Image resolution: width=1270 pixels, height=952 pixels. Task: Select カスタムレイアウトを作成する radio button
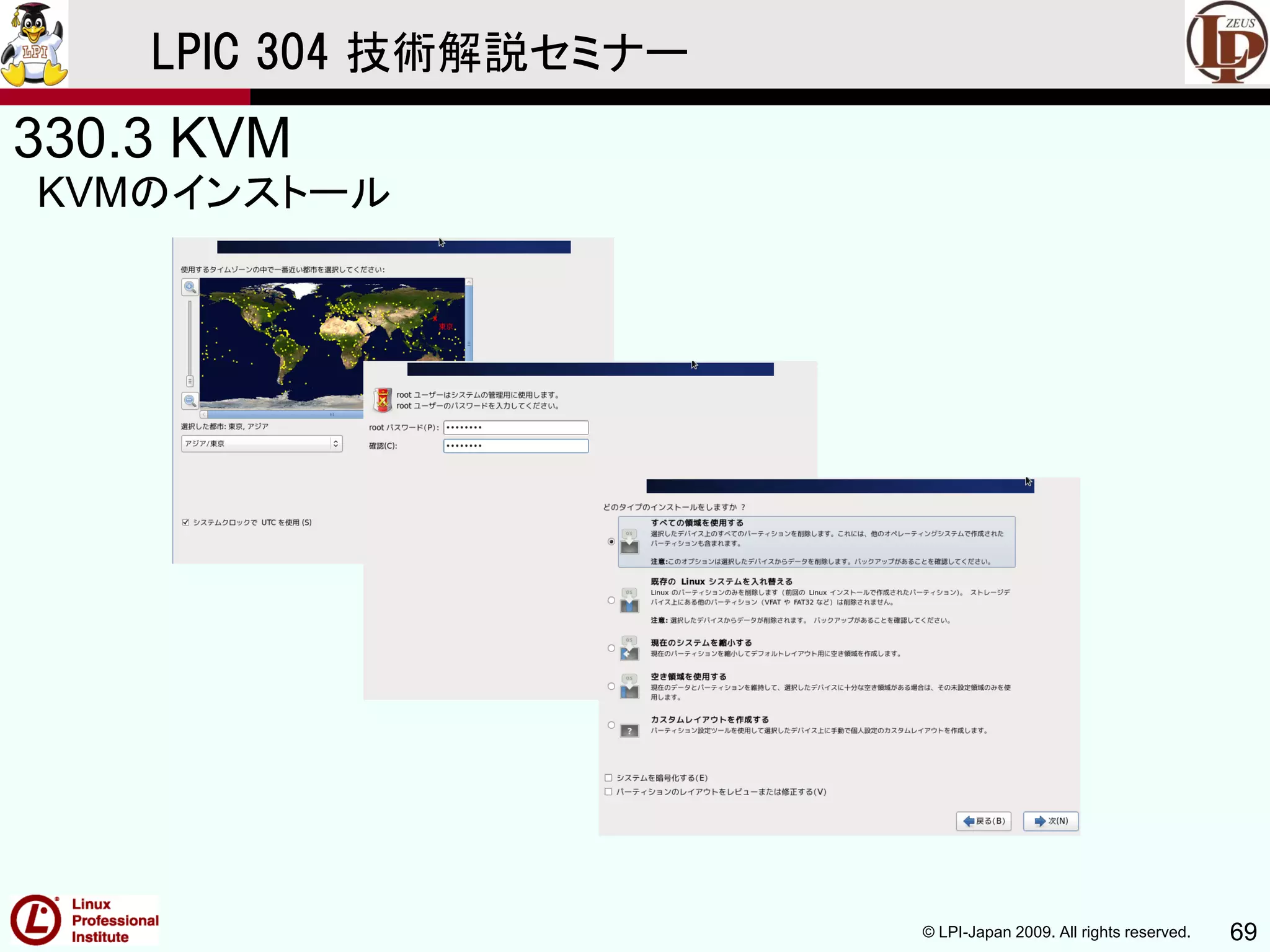tap(611, 725)
